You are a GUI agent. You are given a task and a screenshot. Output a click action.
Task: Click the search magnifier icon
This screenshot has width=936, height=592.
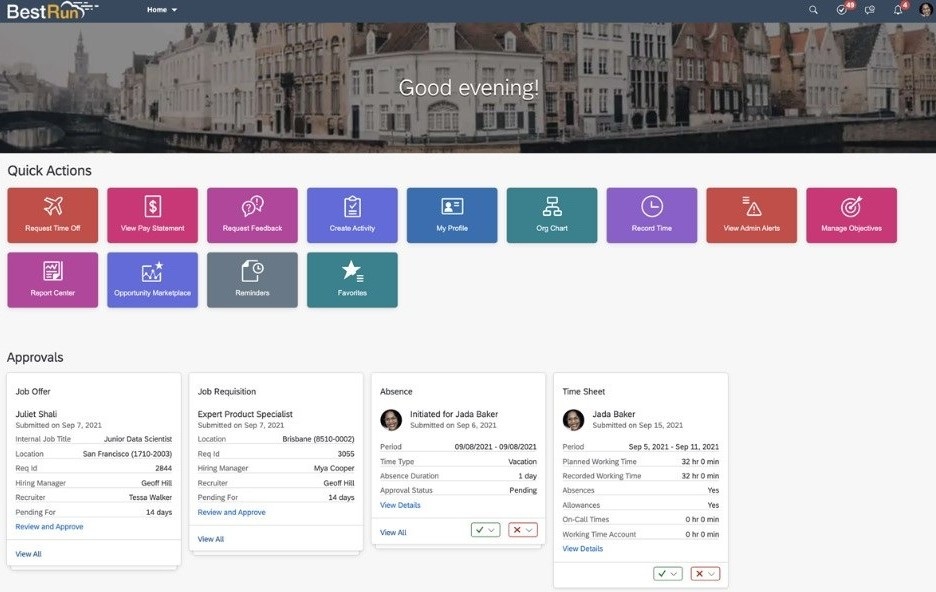coord(813,10)
